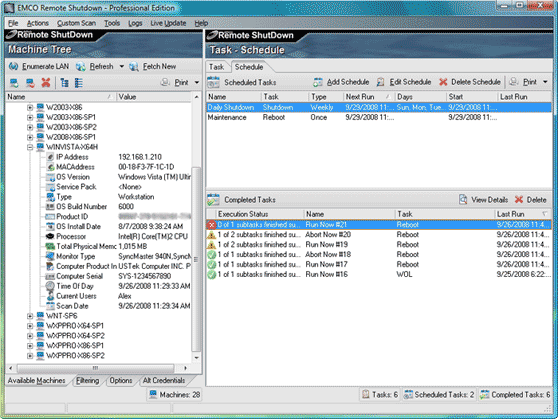Click the machine tree horizontal scrollbar
Viewport: 558px width, 419px height.
pos(95,368)
